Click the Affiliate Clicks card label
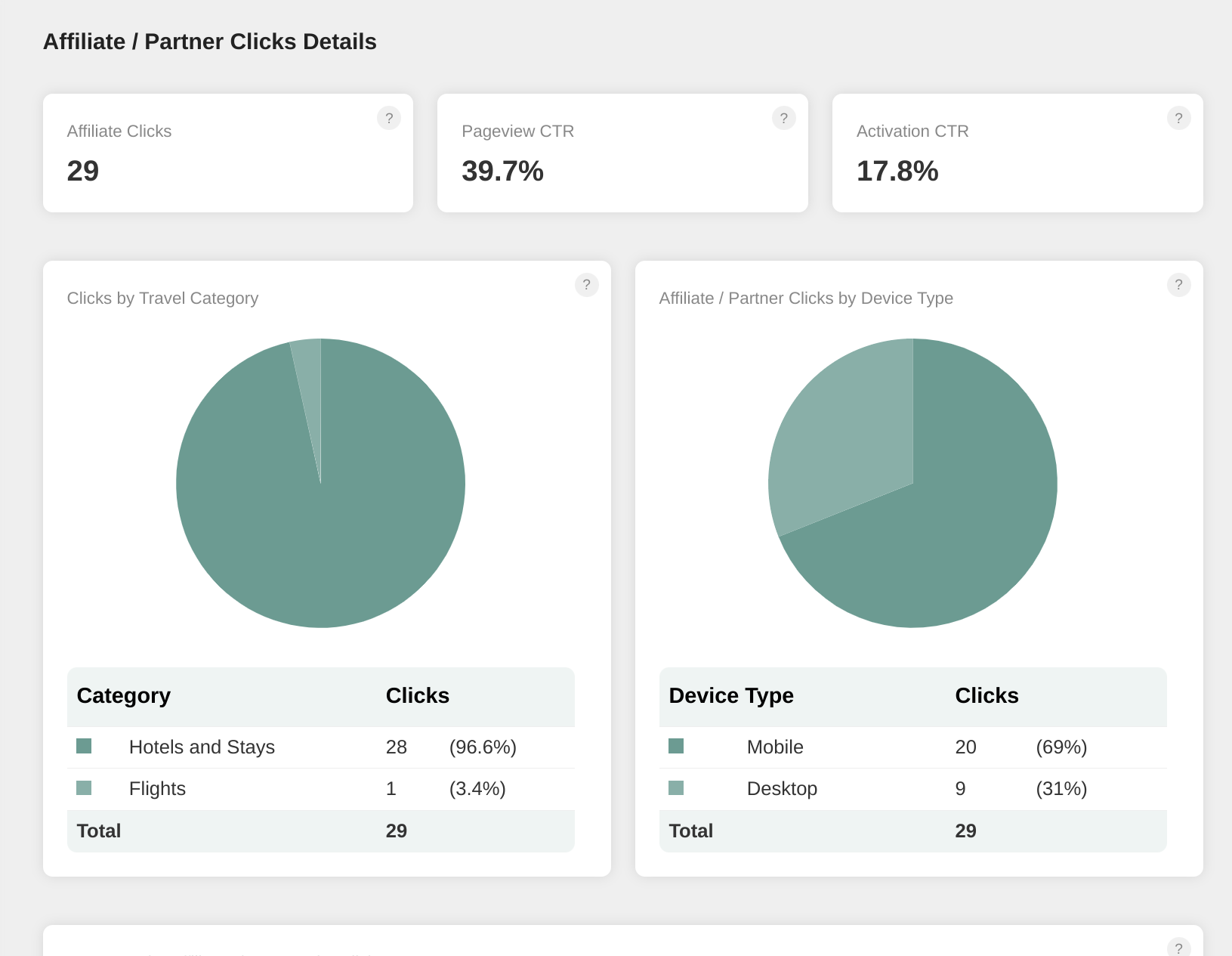Viewport: 1232px width, 956px height. pyautogui.click(x=119, y=131)
